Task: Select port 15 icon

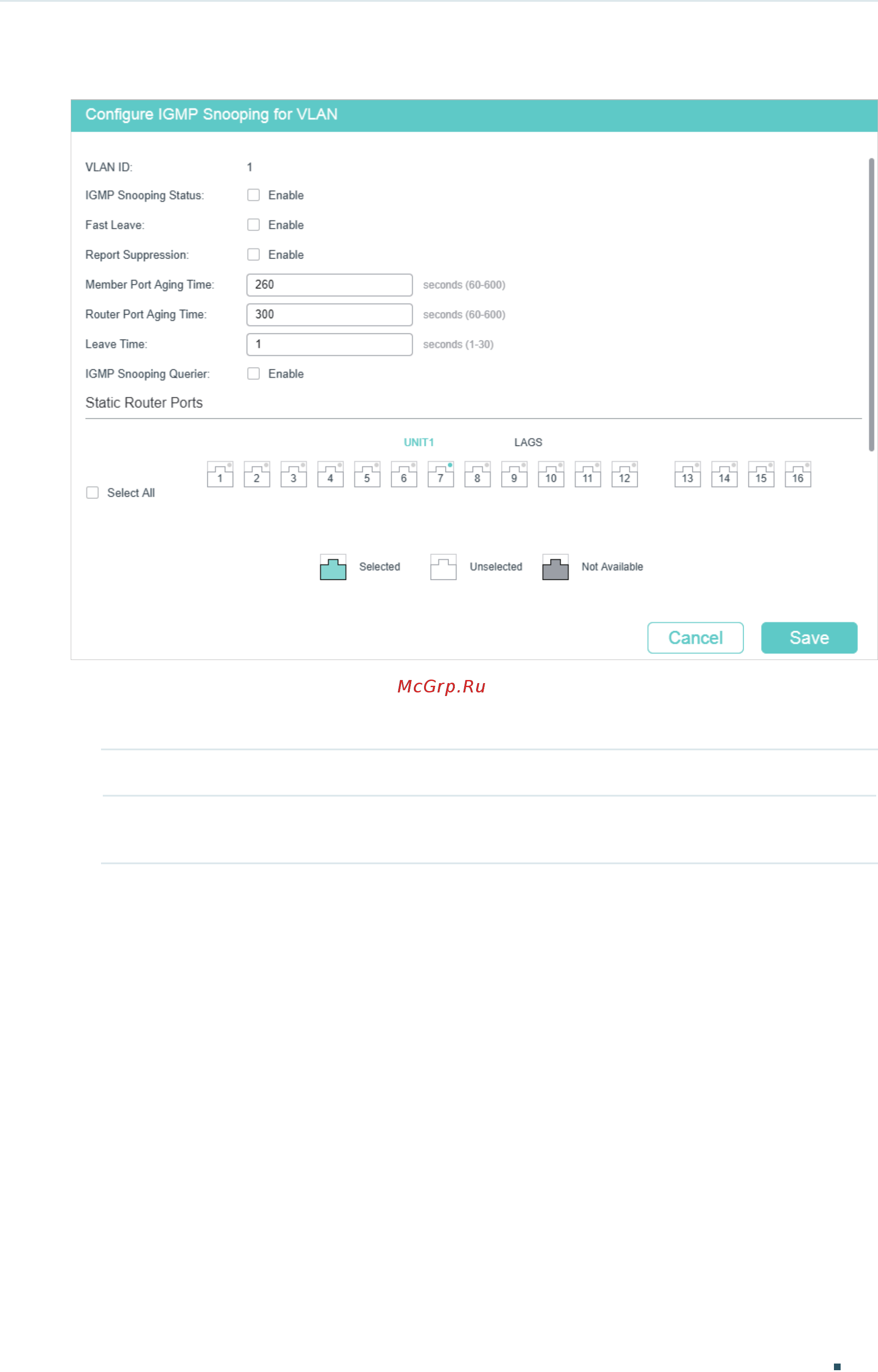Action: (x=761, y=474)
